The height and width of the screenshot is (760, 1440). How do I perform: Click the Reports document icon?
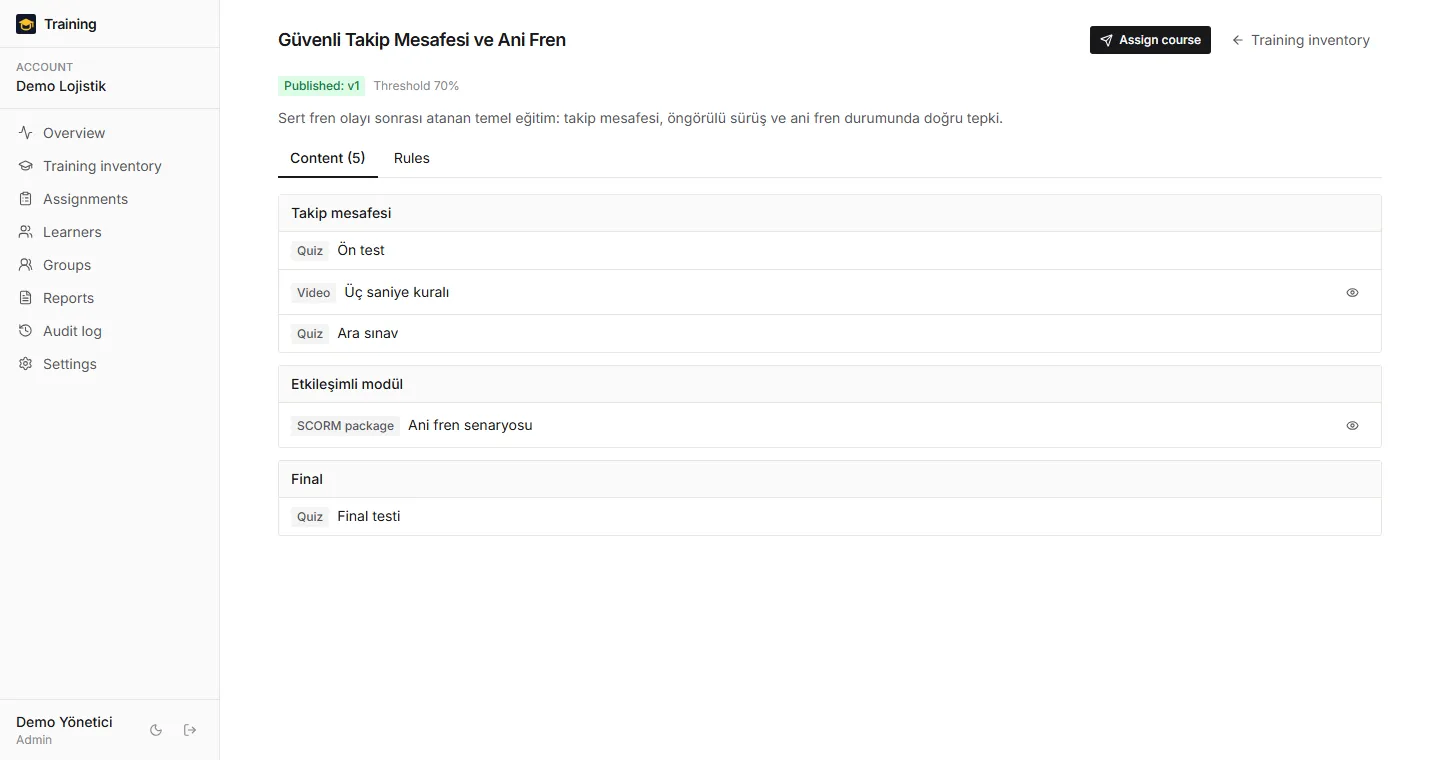(x=26, y=298)
